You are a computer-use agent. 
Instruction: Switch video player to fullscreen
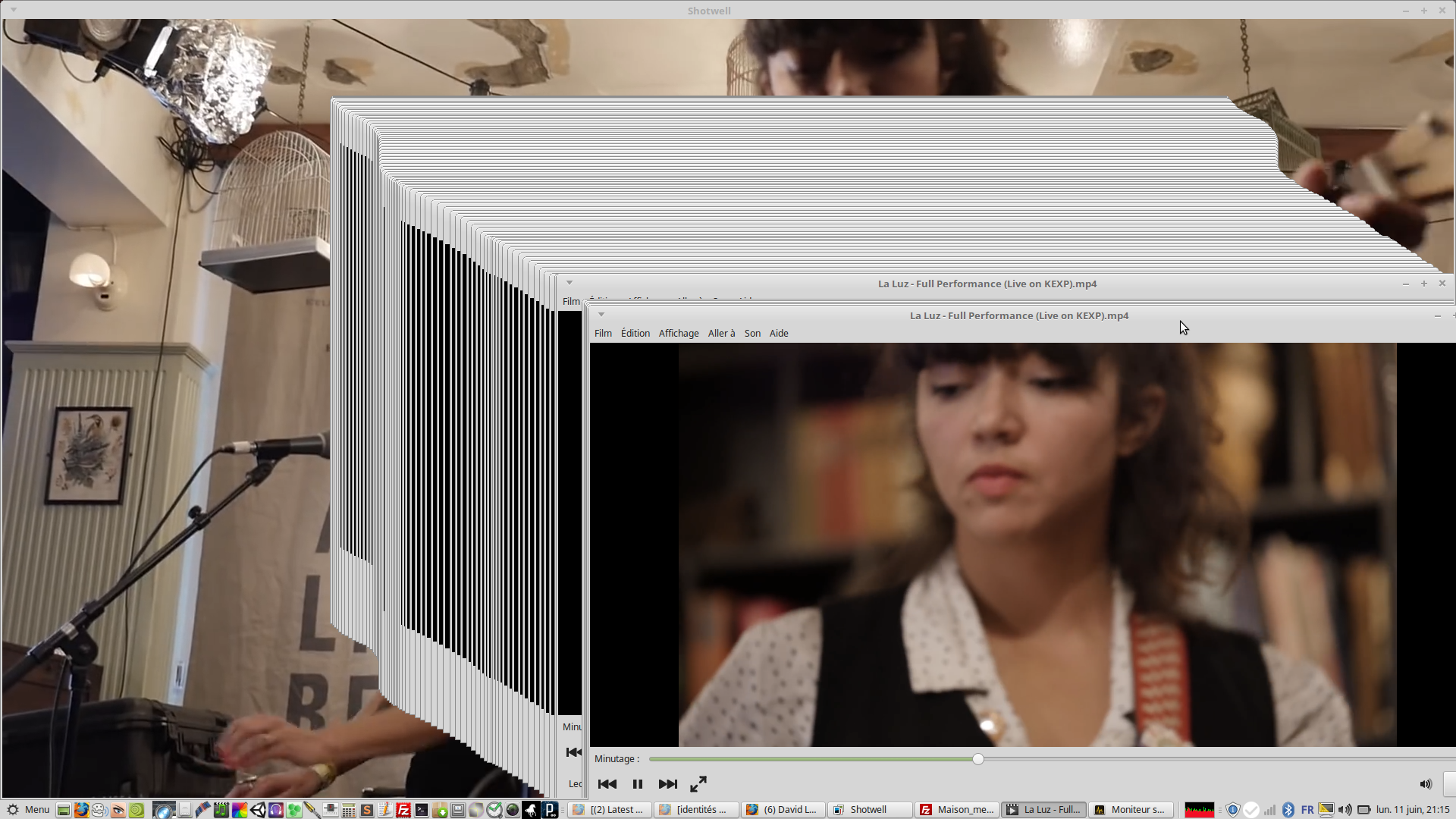(x=698, y=784)
